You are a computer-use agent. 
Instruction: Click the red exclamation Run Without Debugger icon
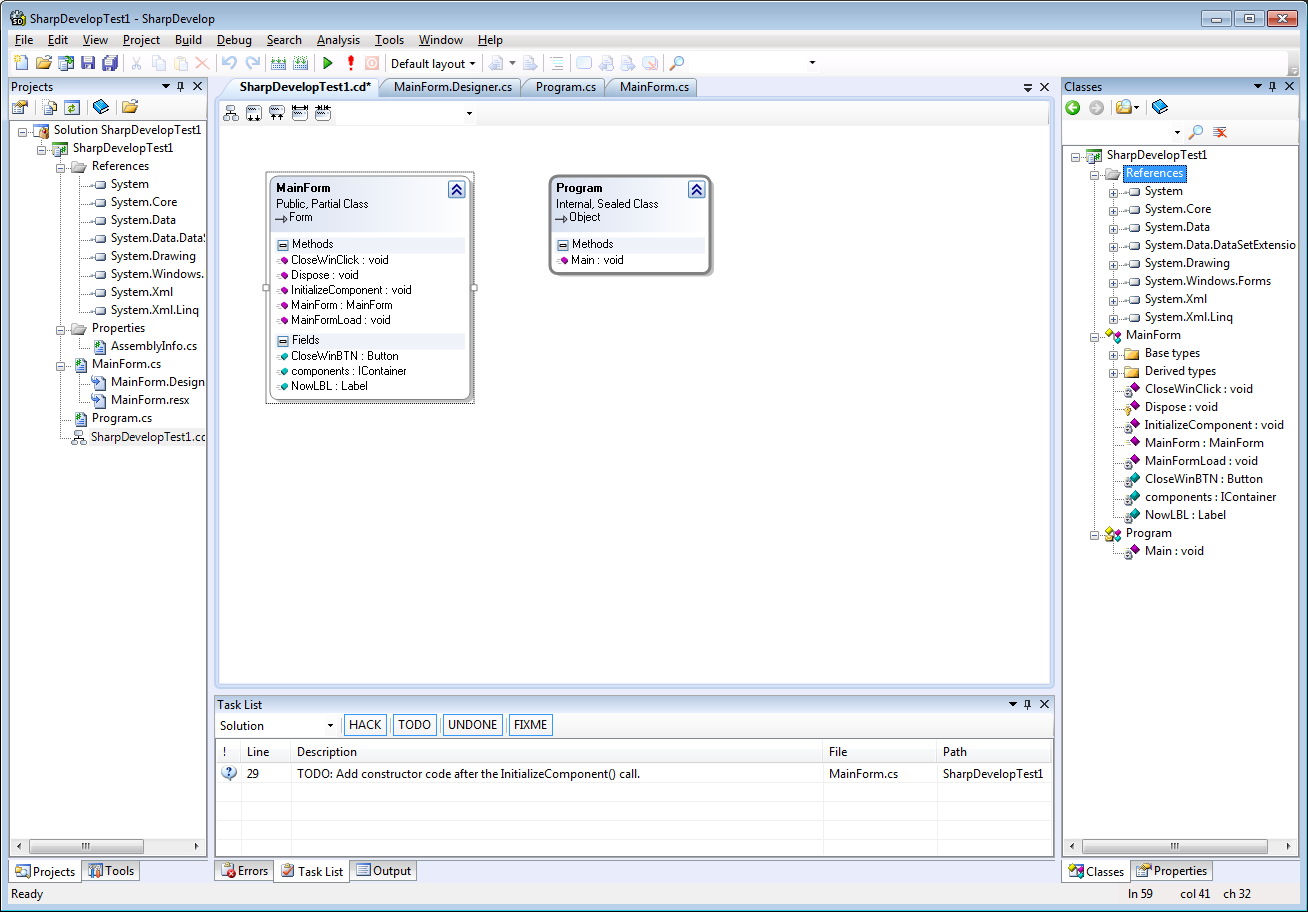pos(350,63)
